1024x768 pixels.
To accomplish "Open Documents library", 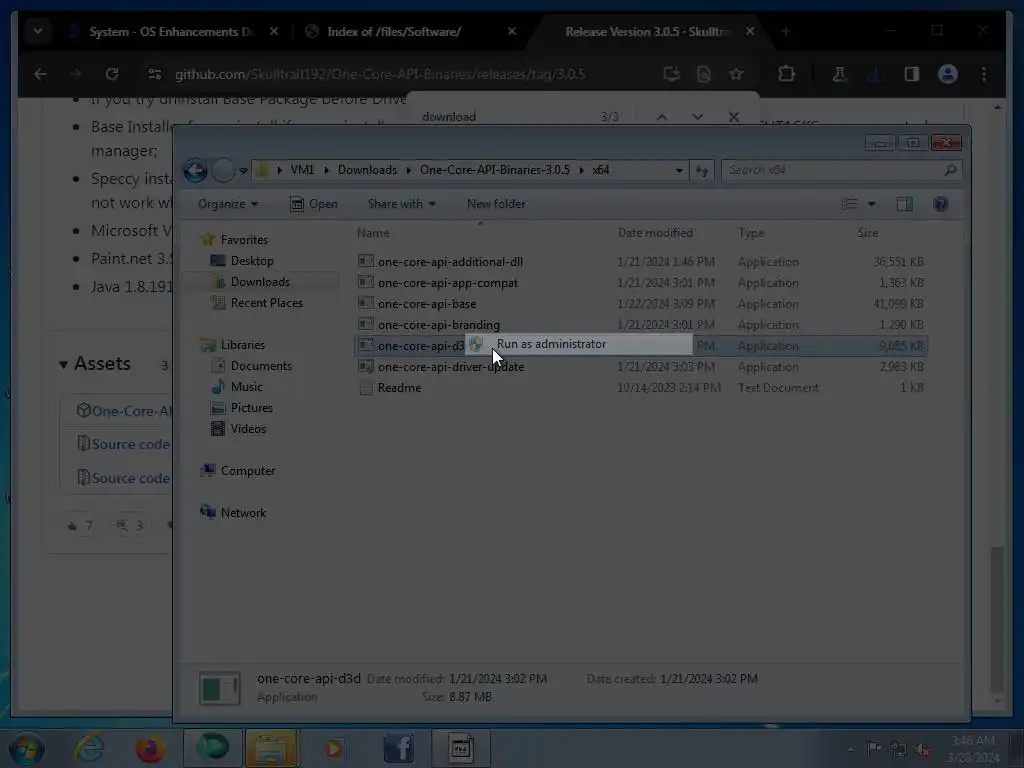I will [261, 366].
